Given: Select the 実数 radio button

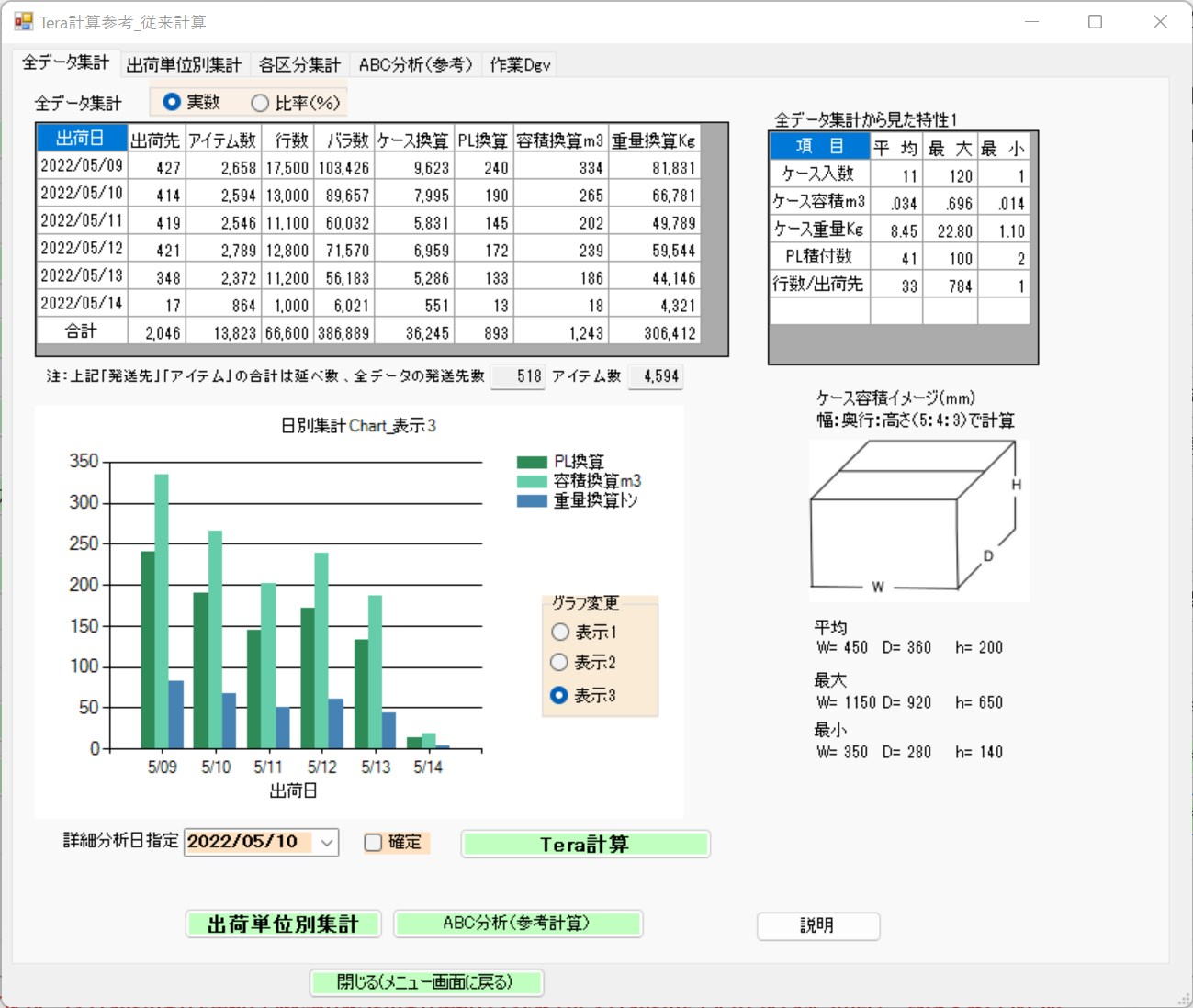Looking at the screenshot, I should click(x=172, y=102).
